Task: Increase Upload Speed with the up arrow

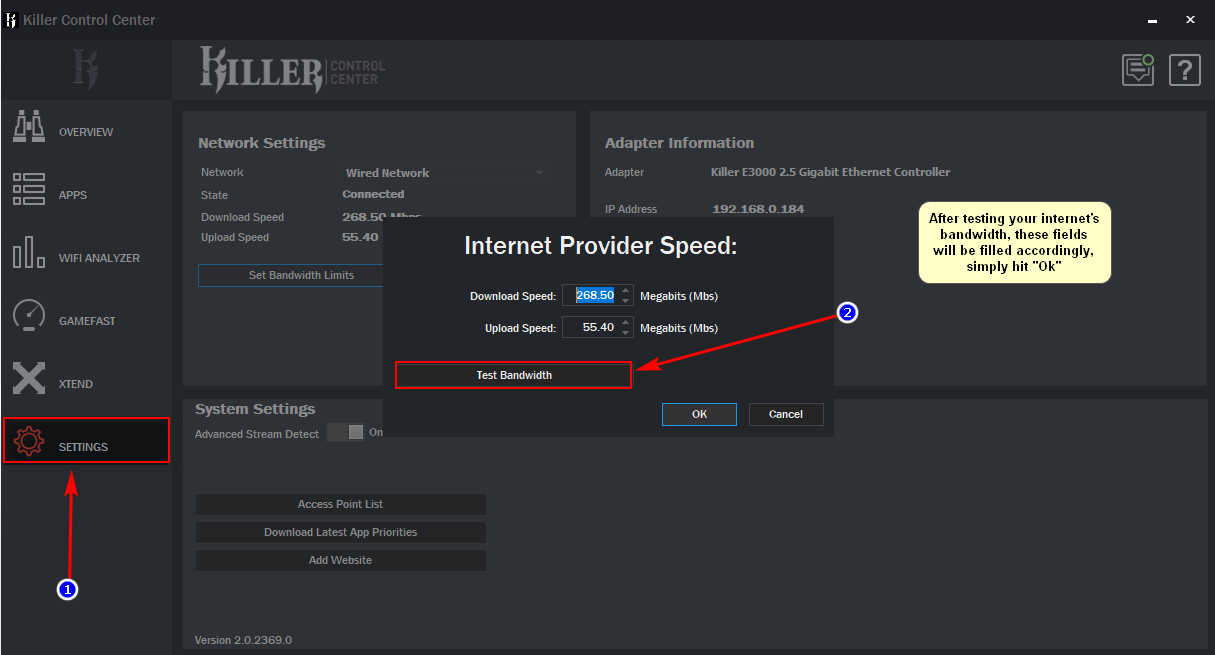Action: (x=626, y=322)
